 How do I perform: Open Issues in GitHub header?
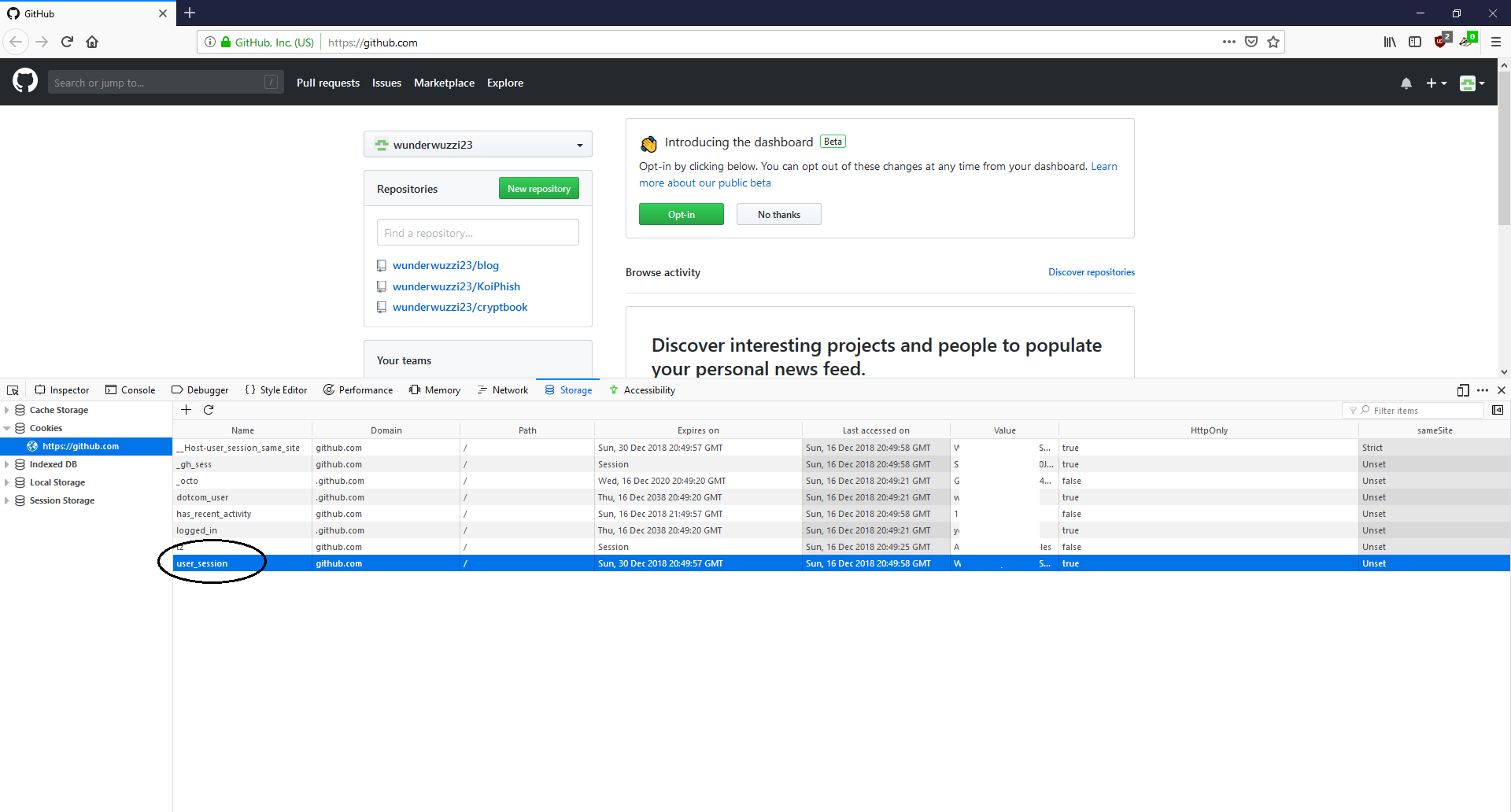[386, 83]
